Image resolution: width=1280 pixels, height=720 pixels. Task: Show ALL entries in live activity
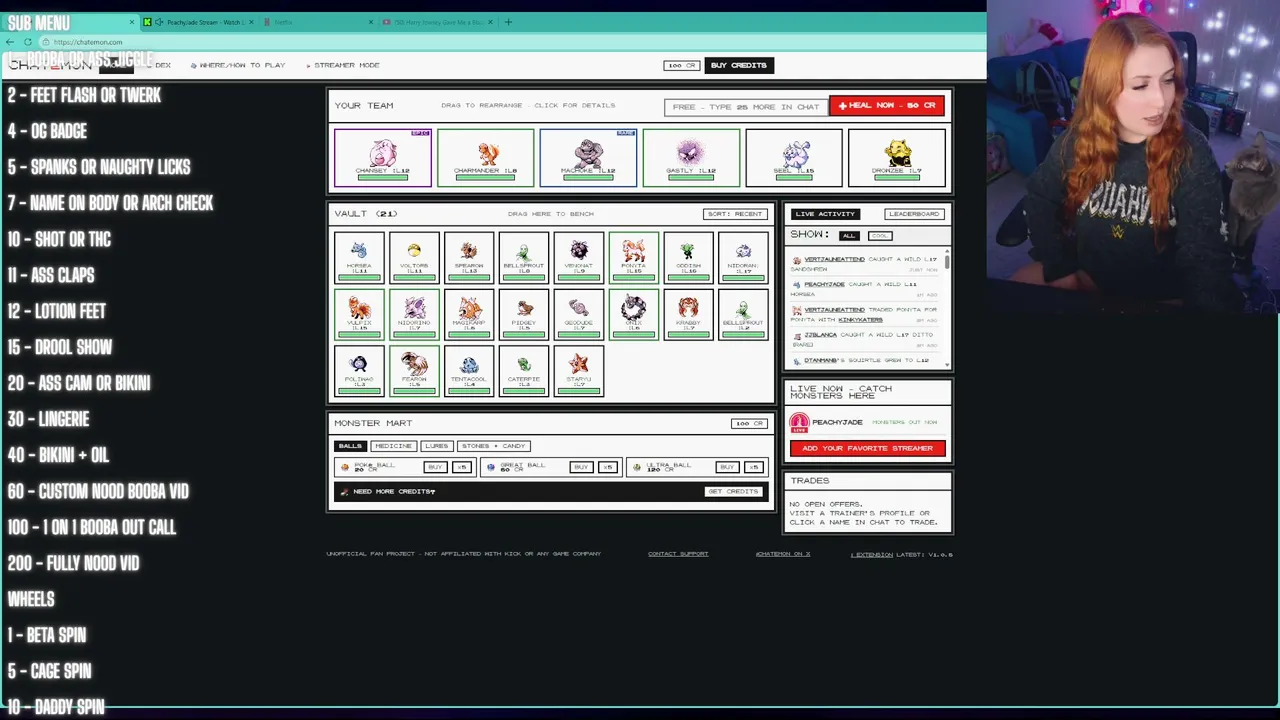tap(849, 236)
